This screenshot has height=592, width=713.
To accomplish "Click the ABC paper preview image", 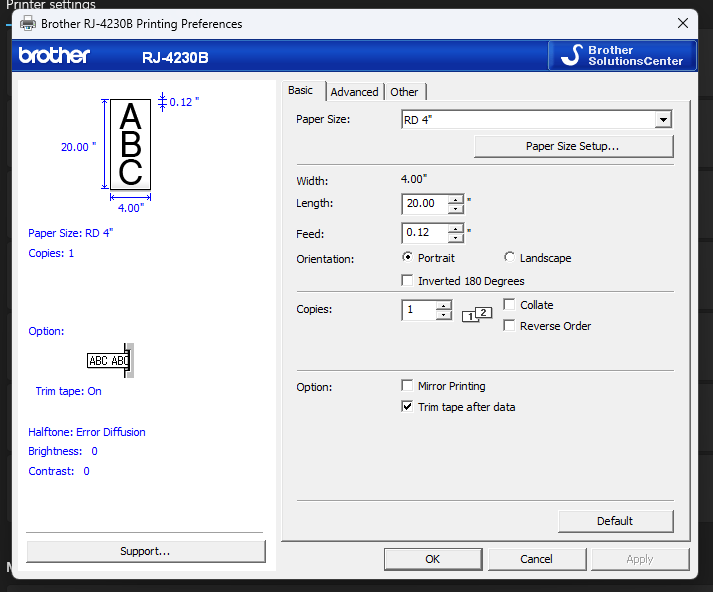I will coord(130,144).
